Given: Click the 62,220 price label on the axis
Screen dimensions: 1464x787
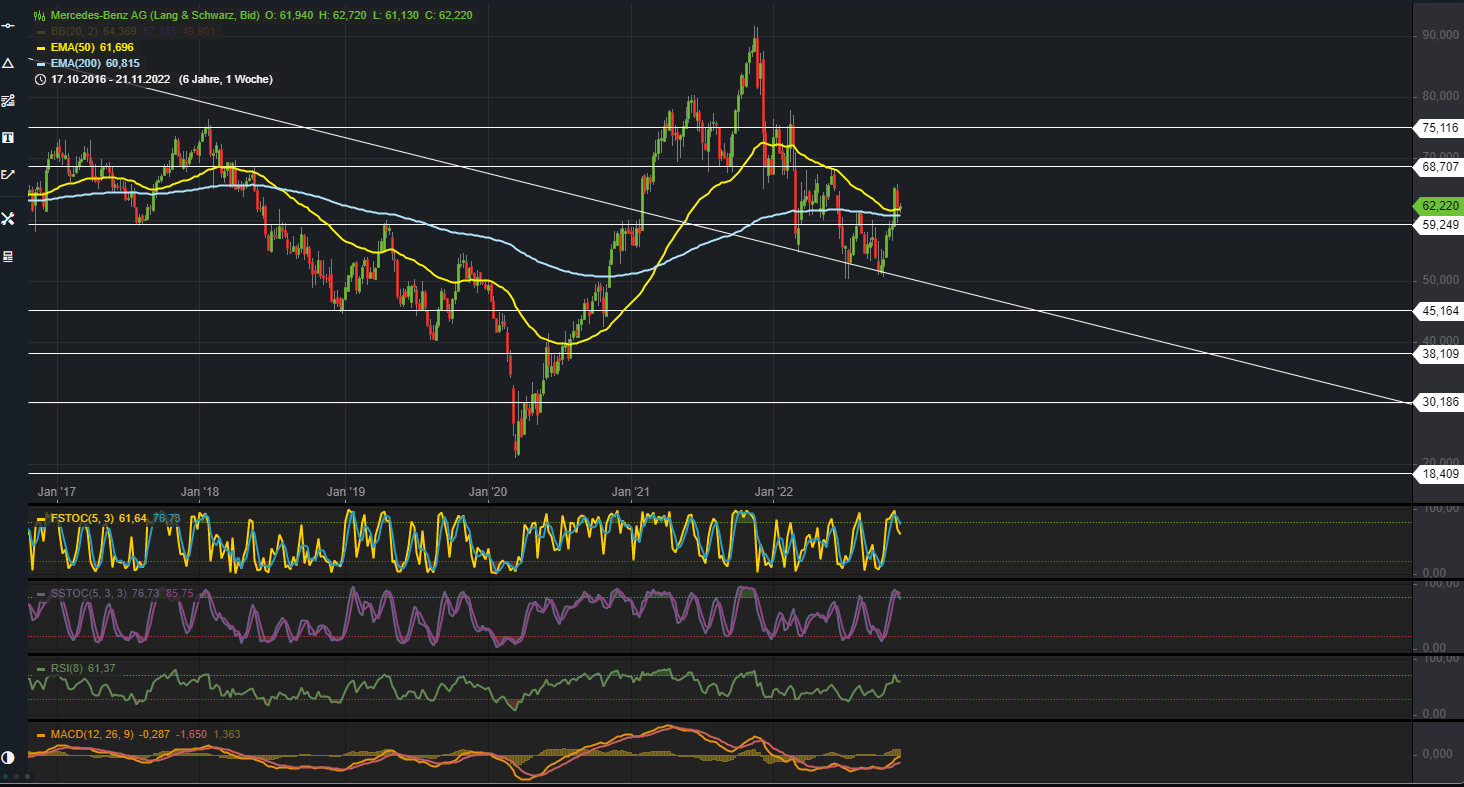Looking at the screenshot, I should pos(1437,207).
